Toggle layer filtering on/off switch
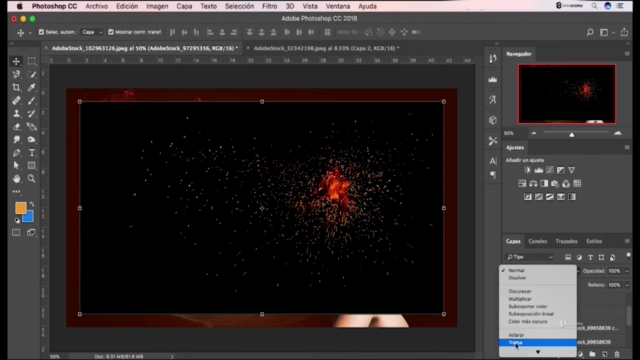The height and width of the screenshot is (360, 640). 628,256
